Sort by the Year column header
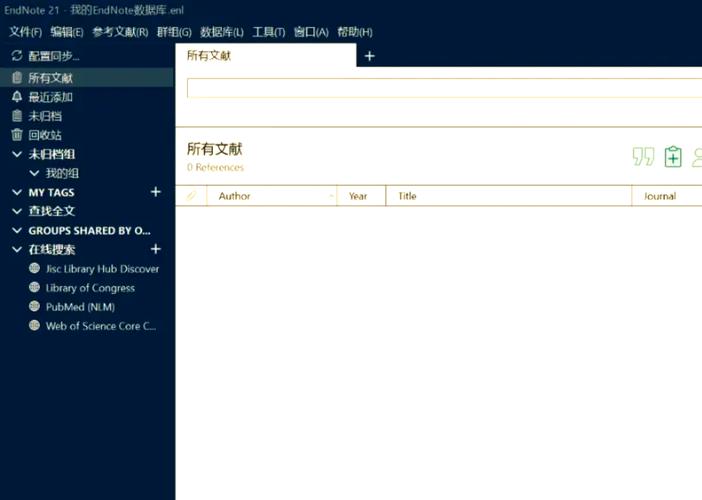This screenshot has width=702, height=500. [361, 196]
